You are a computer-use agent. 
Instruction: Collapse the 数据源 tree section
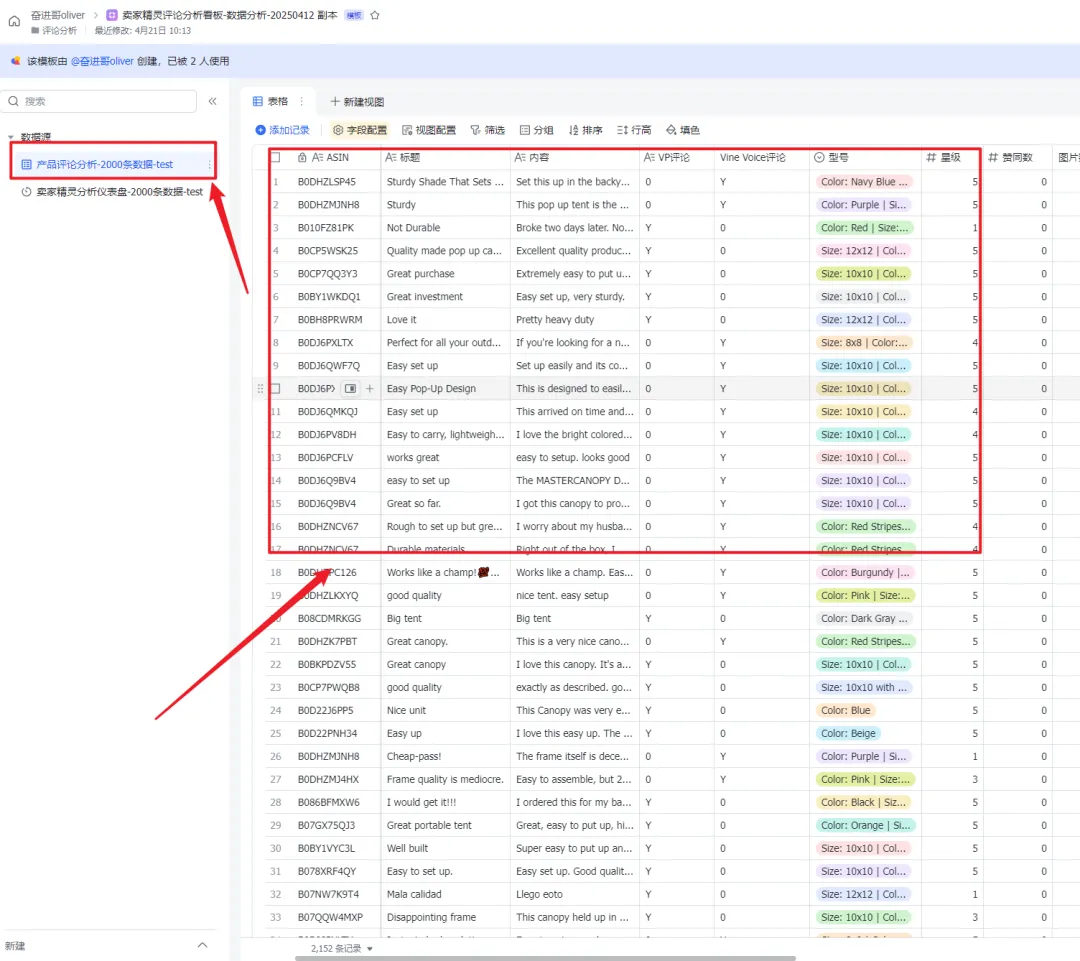(10, 137)
